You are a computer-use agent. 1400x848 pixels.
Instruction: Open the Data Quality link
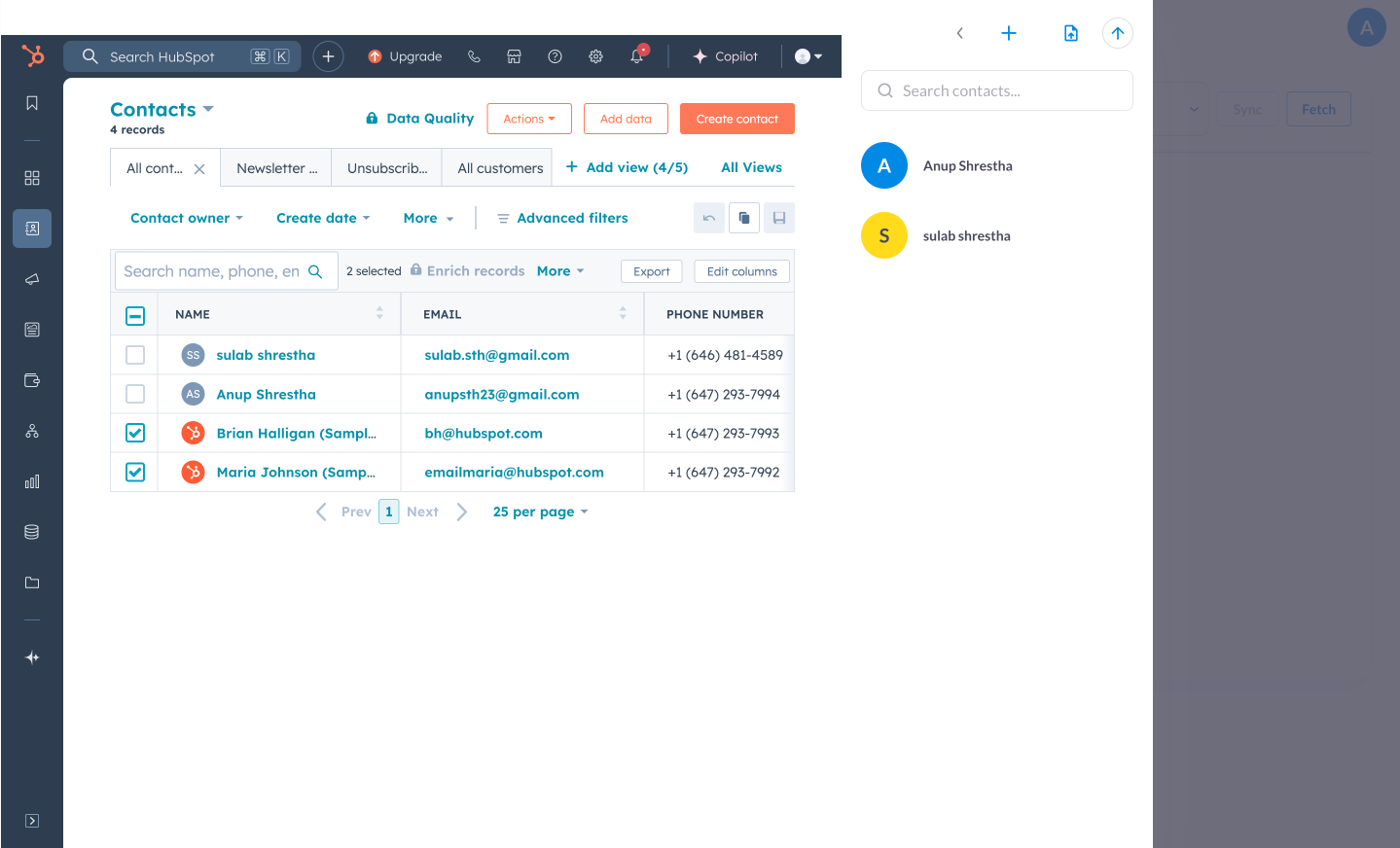click(x=419, y=119)
